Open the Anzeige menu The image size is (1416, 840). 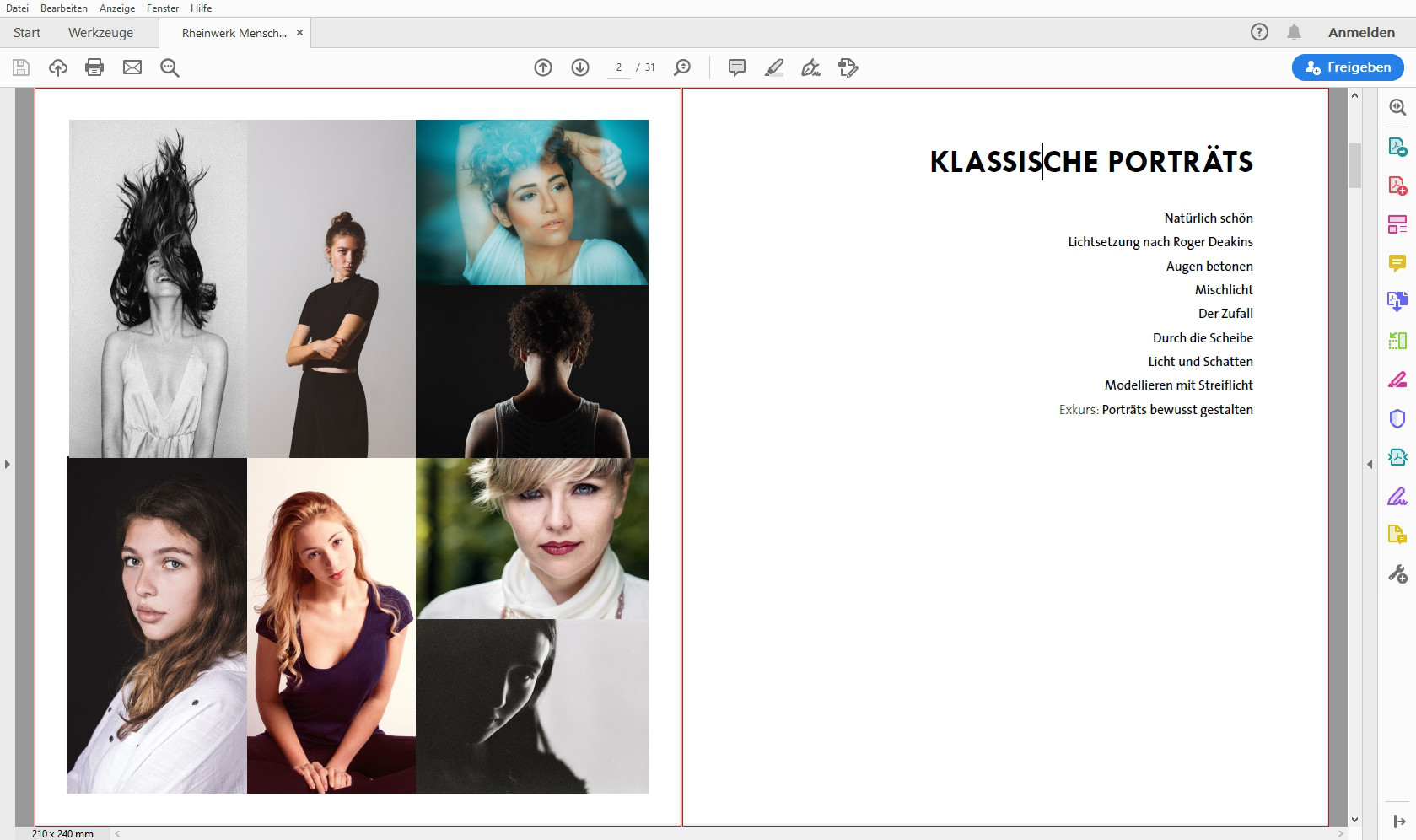[x=117, y=8]
